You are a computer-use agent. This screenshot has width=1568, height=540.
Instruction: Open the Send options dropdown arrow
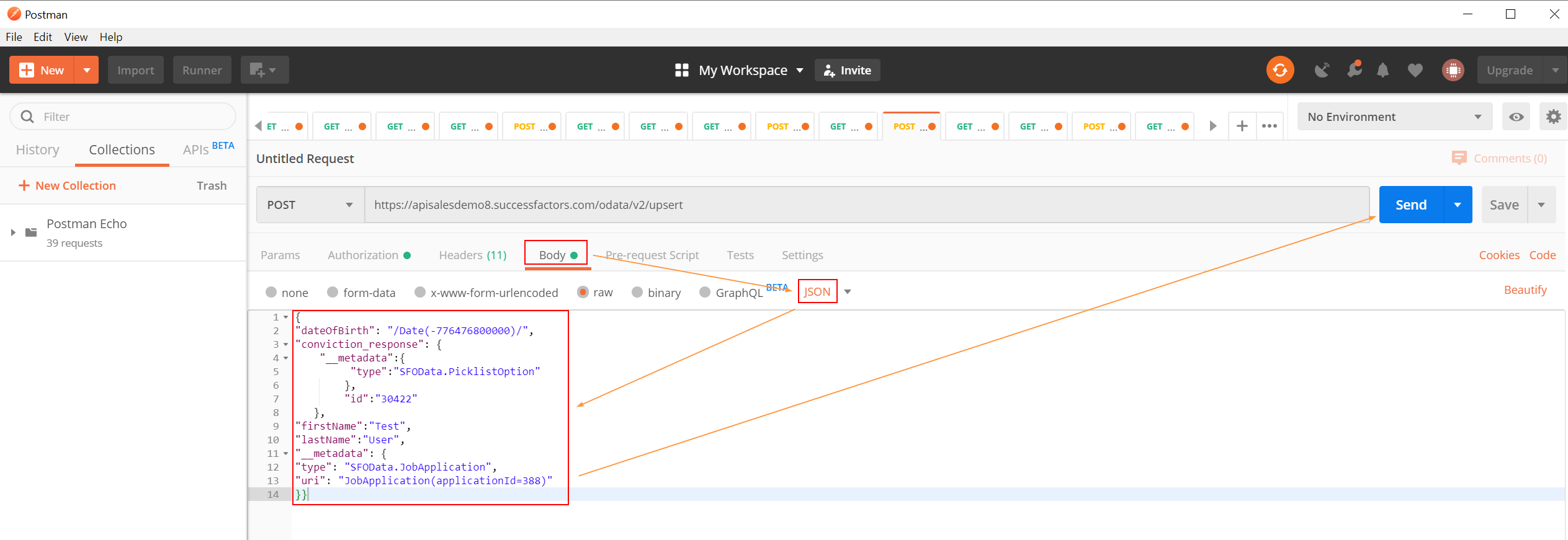(1458, 205)
